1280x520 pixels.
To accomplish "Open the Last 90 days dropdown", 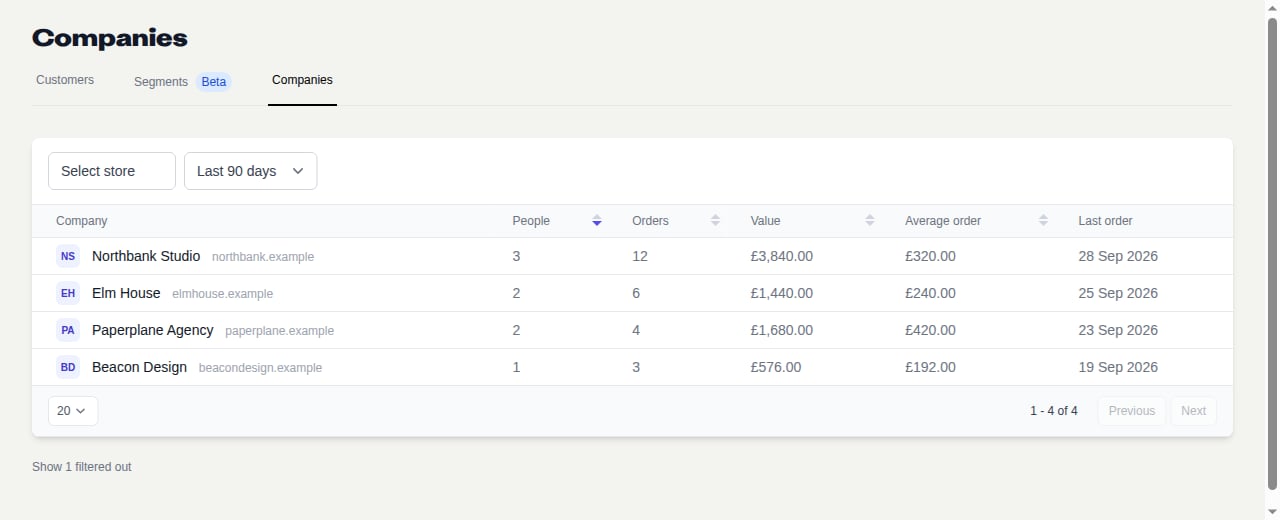I will point(250,171).
